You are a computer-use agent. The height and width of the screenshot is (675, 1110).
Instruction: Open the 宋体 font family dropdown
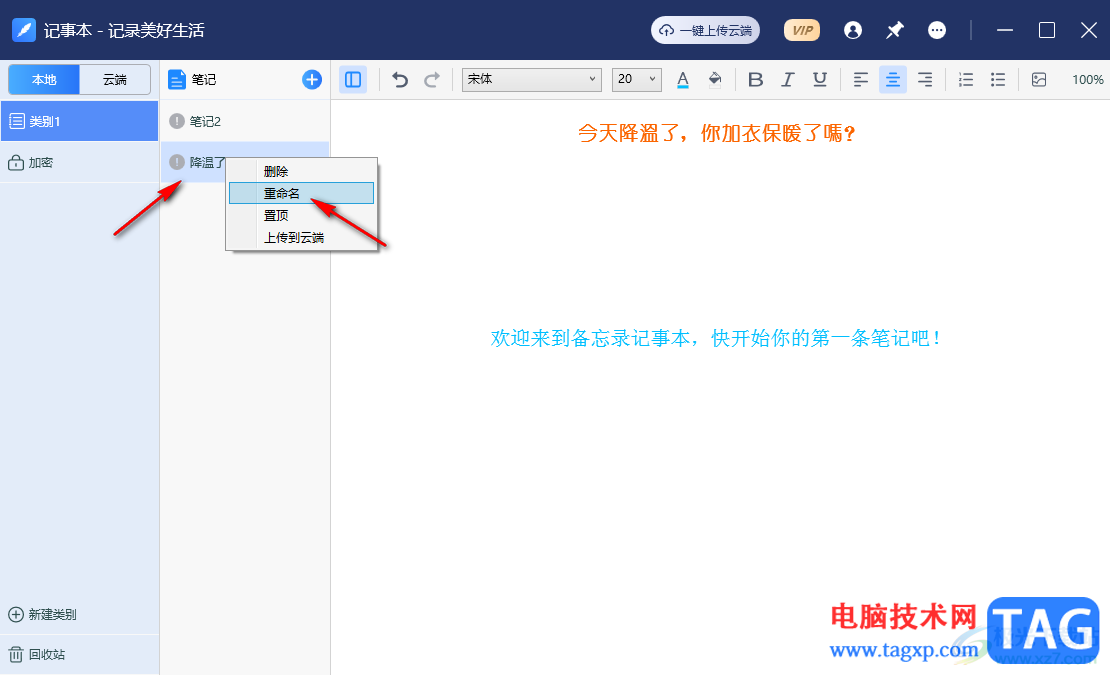pyautogui.click(x=532, y=79)
